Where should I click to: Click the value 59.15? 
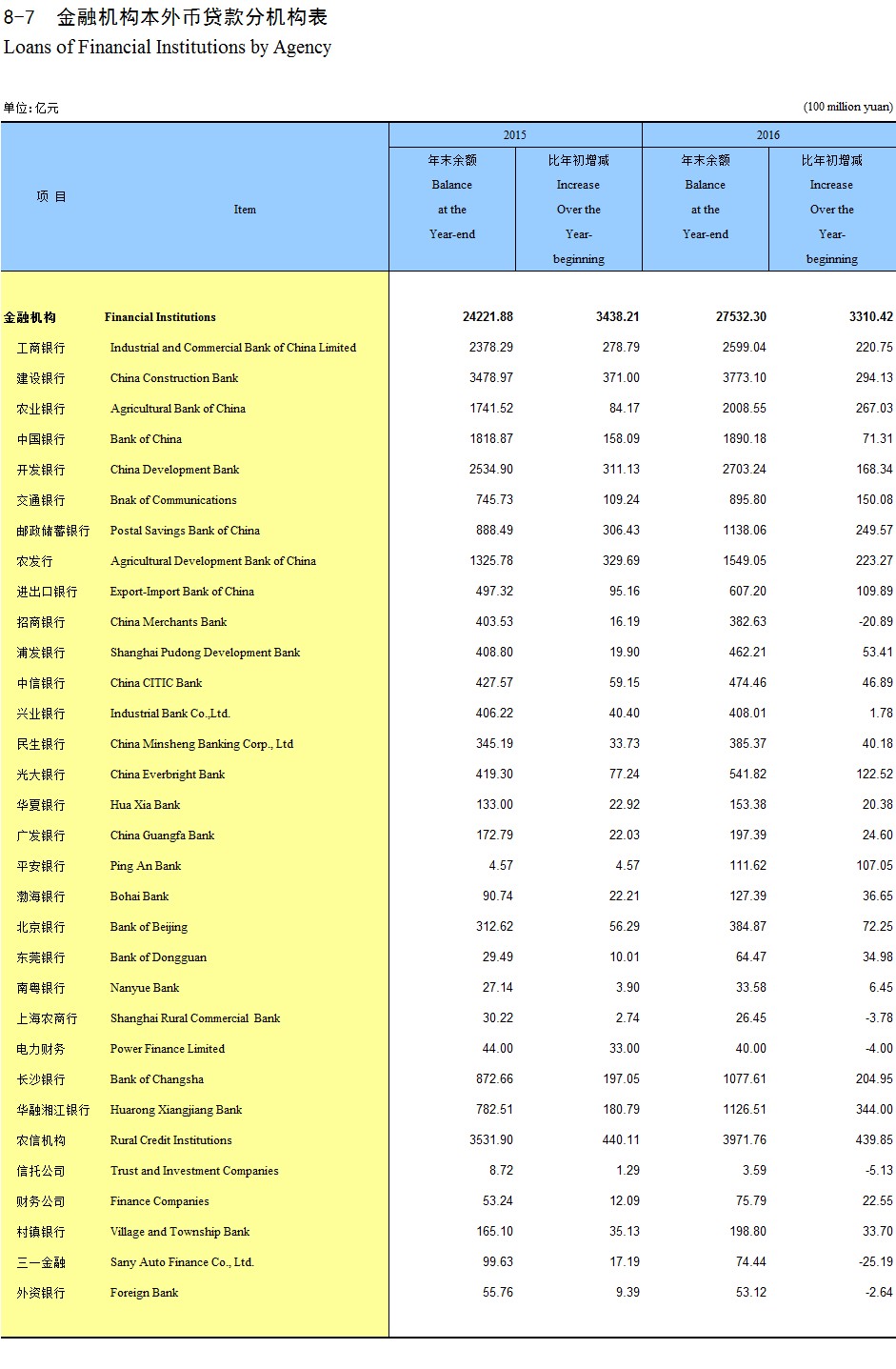point(625,683)
